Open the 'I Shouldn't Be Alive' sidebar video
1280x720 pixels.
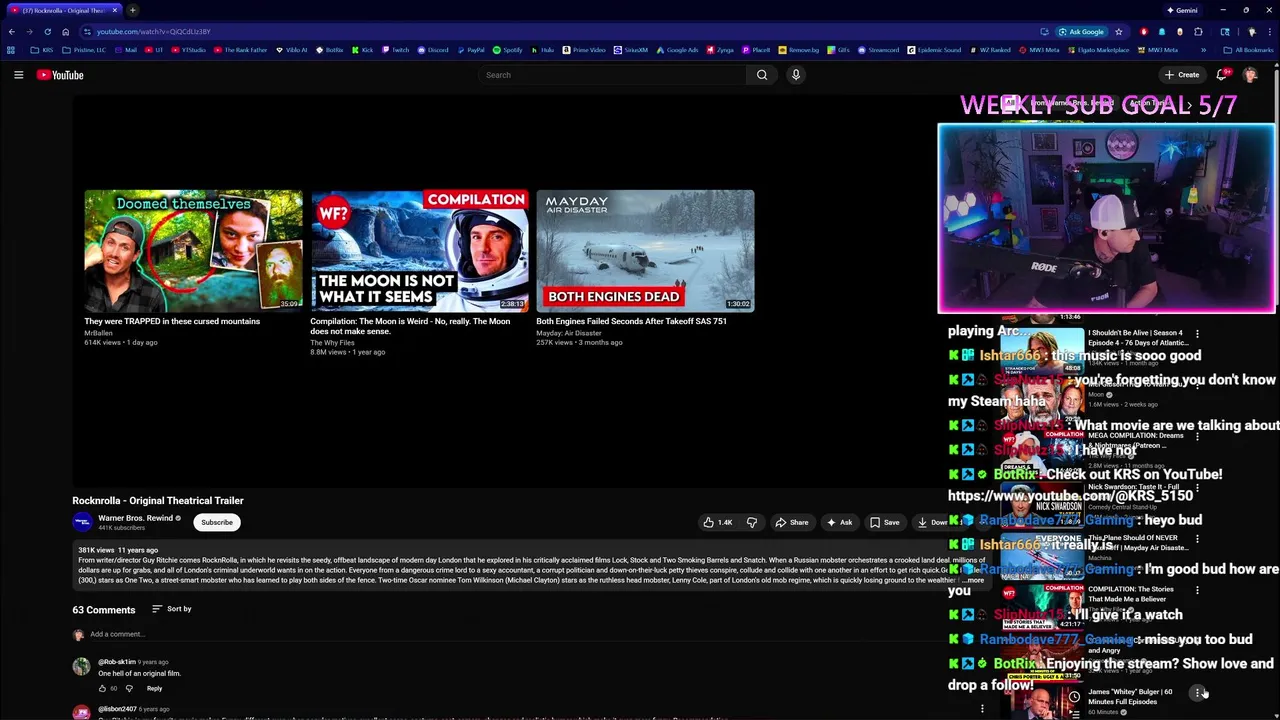(x=1136, y=338)
